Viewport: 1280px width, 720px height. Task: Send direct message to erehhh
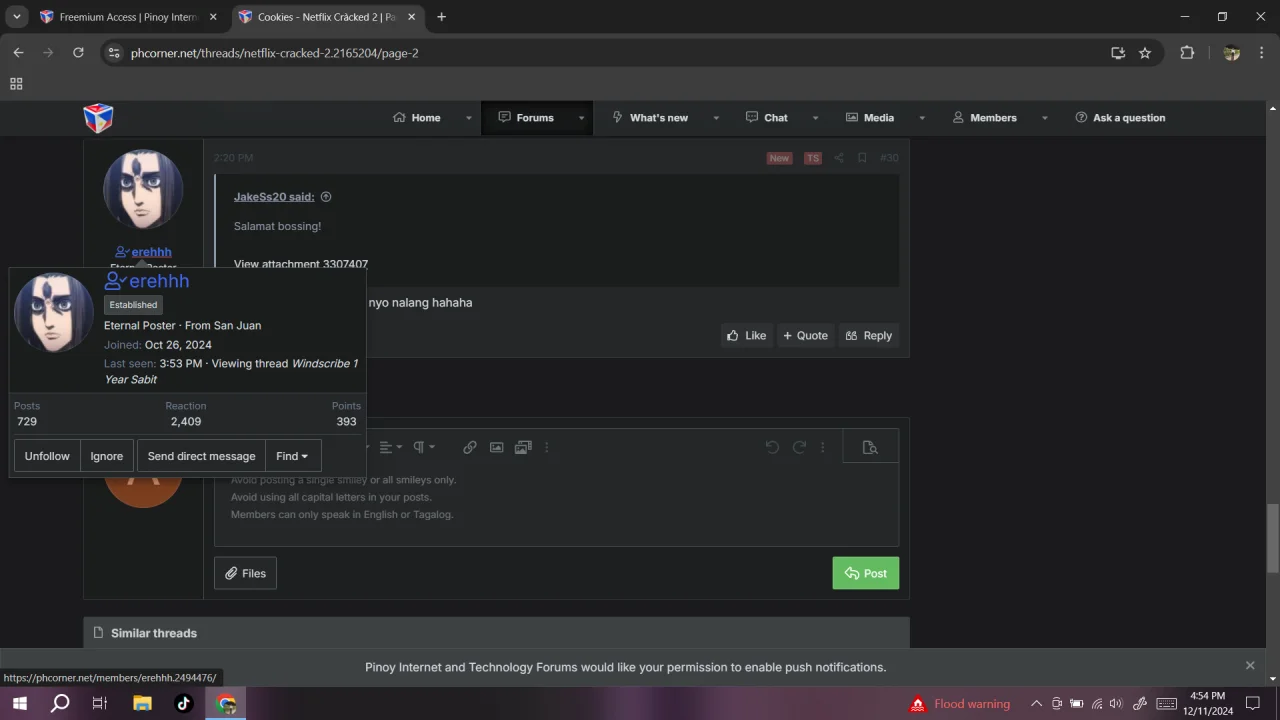pyautogui.click(x=201, y=456)
